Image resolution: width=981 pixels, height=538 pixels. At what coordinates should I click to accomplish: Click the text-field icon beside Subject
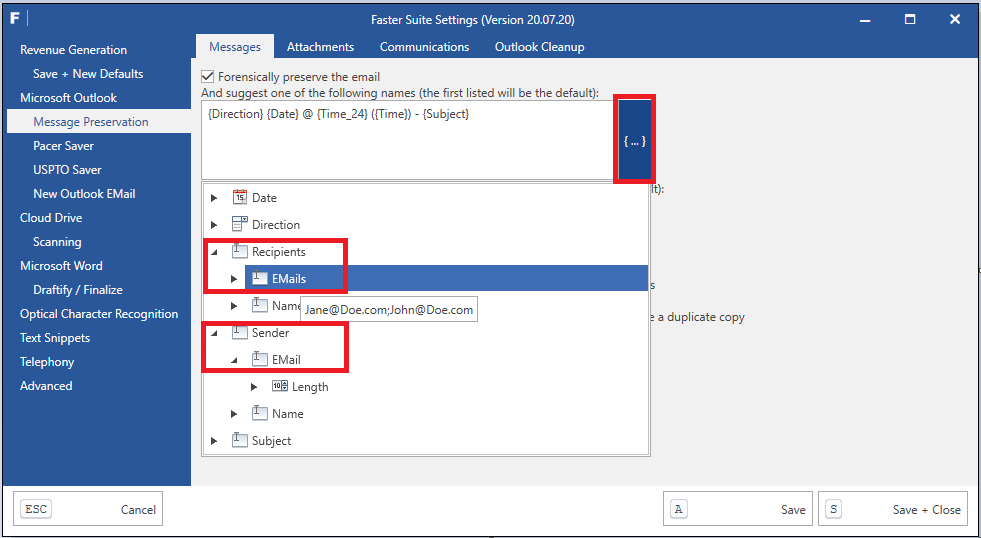pyautogui.click(x=240, y=440)
